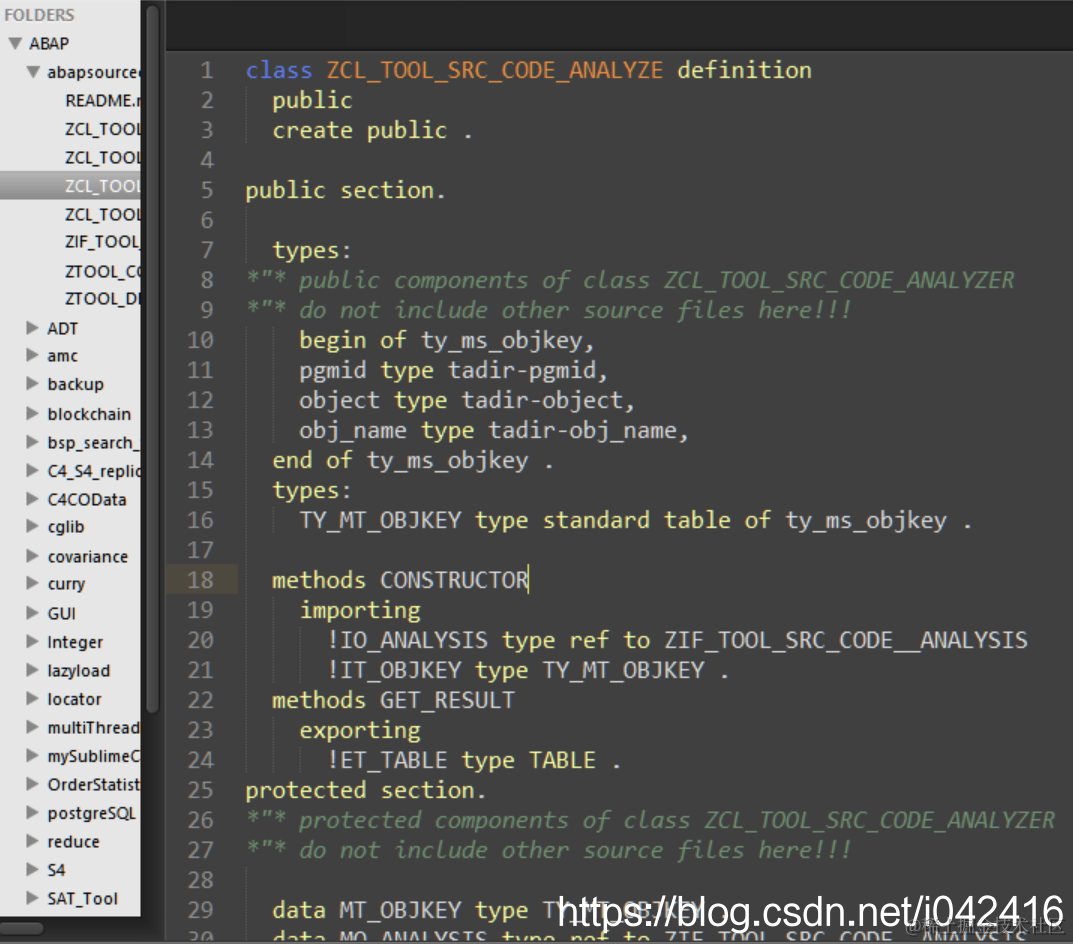Click 'types:' keyword on line 15
This screenshot has width=1073, height=944.
pos(312,491)
